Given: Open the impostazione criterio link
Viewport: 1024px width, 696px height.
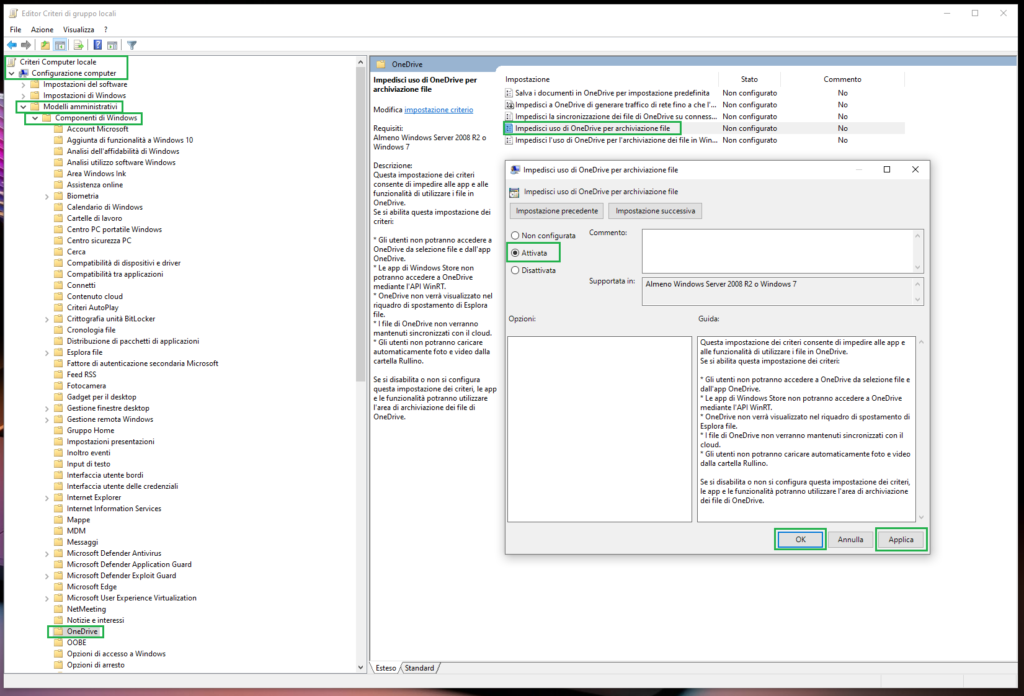Looking at the screenshot, I should [x=439, y=110].
